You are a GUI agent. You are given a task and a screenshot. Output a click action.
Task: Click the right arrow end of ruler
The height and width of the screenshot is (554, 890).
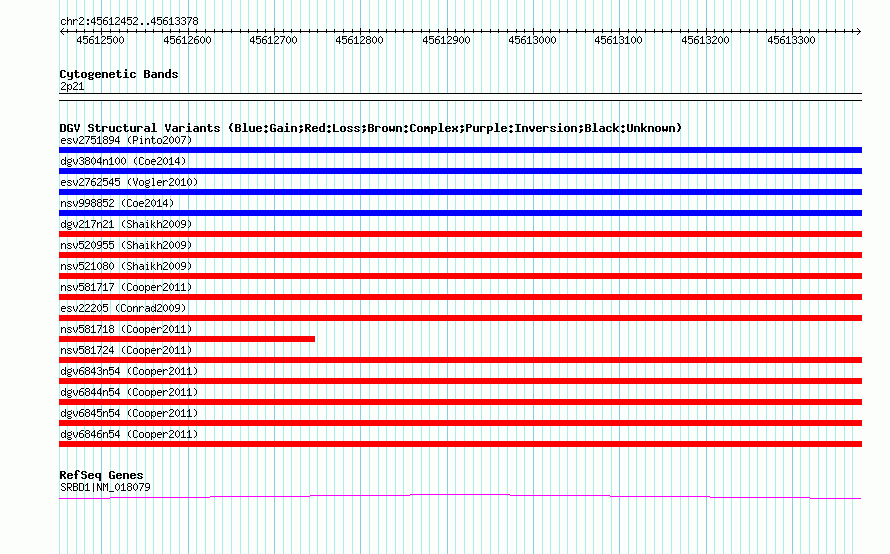pos(859,31)
